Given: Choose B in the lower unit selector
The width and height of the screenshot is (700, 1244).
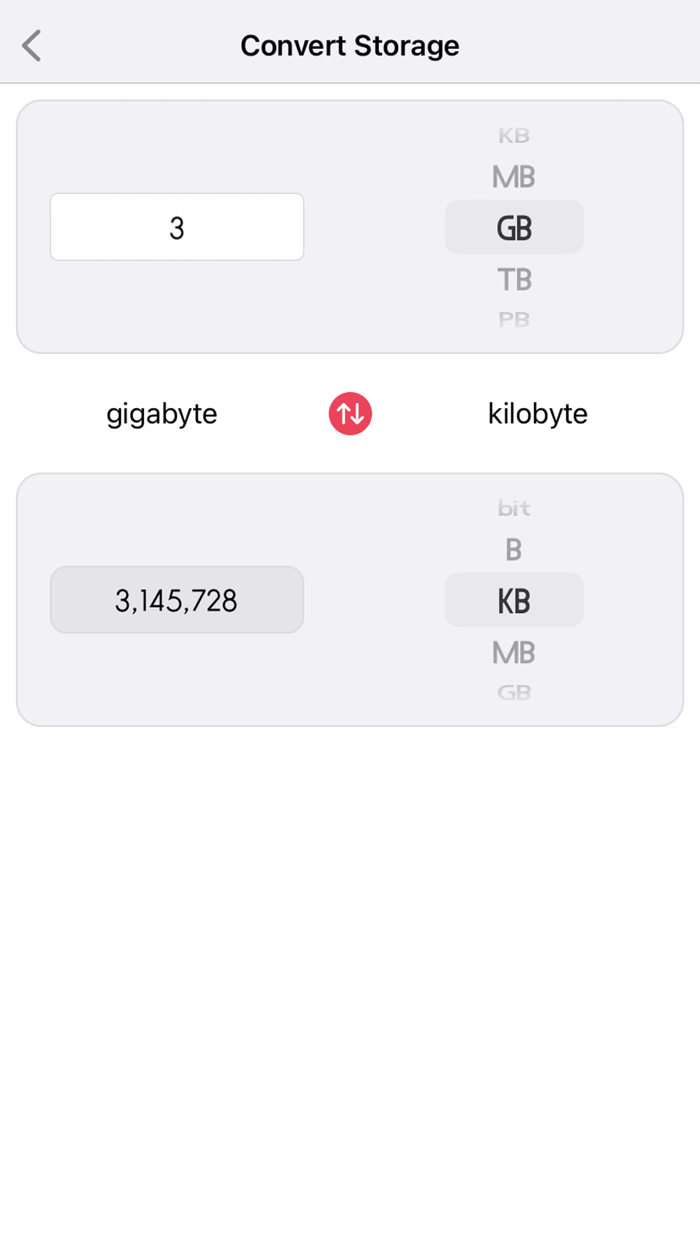Looking at the screenshot, I should [514, 548].
